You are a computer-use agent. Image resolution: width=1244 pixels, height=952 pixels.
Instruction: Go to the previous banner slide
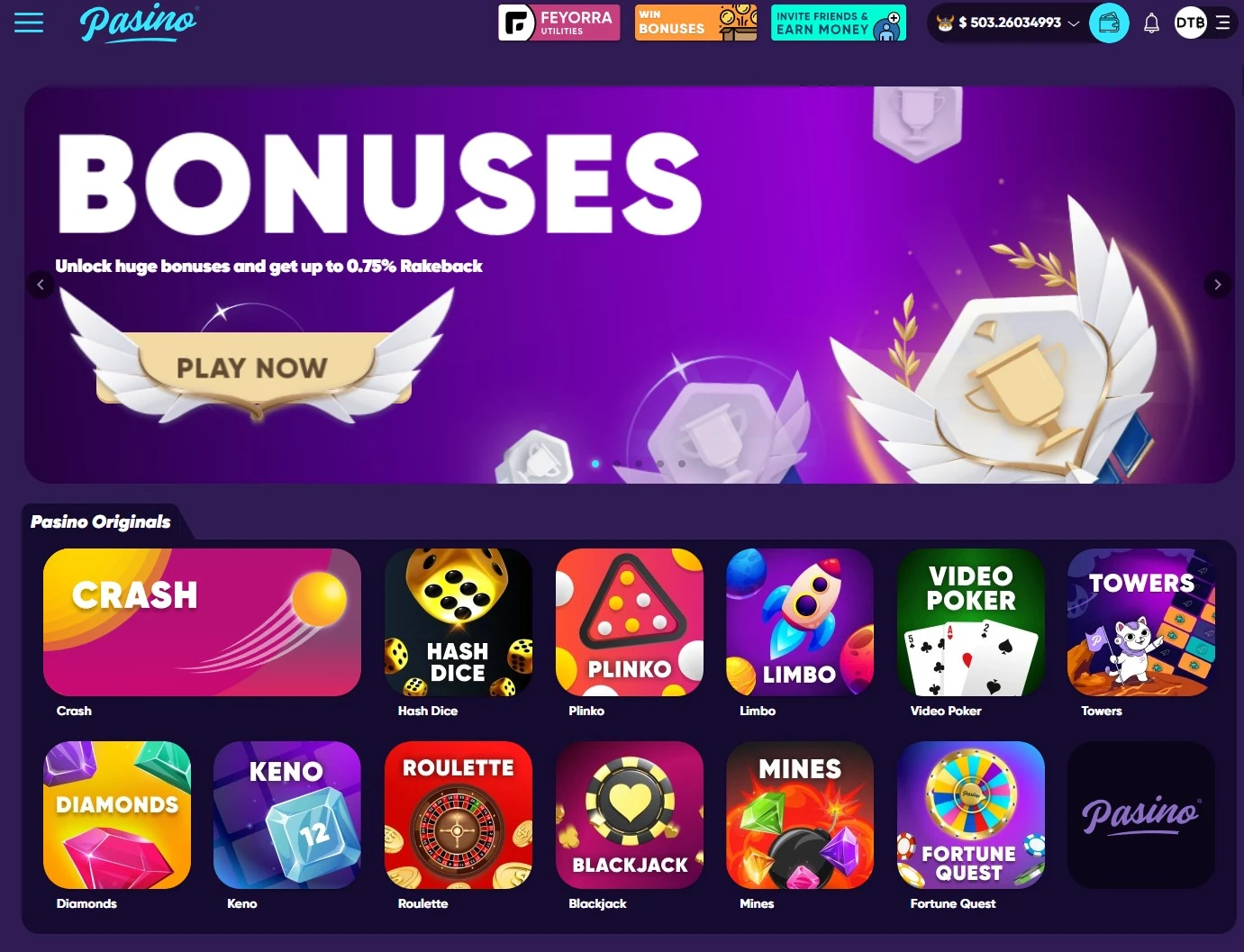pos(41,285)
